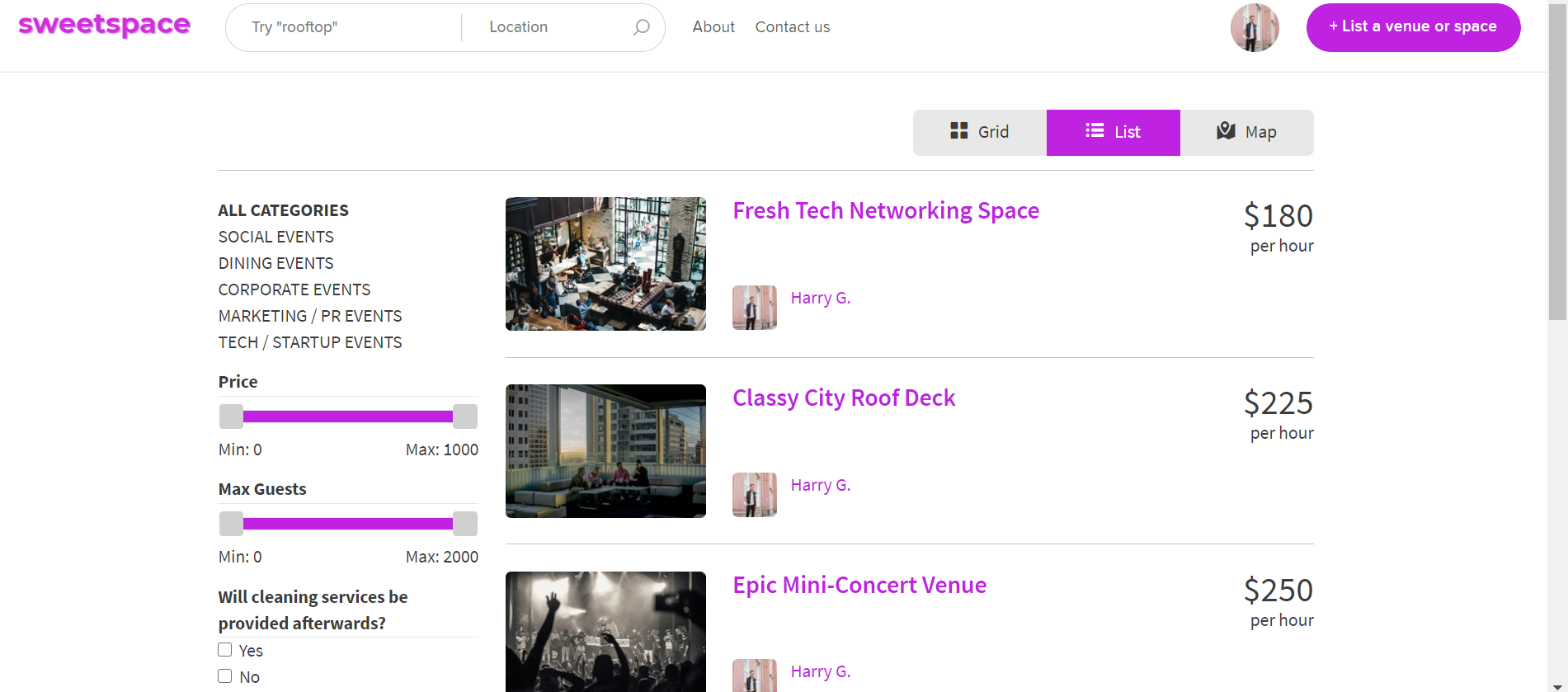The width and height of the screenshot is (1568, 692).
Task: Check the No cleaning services checkbox
Action: click(225, 676)
